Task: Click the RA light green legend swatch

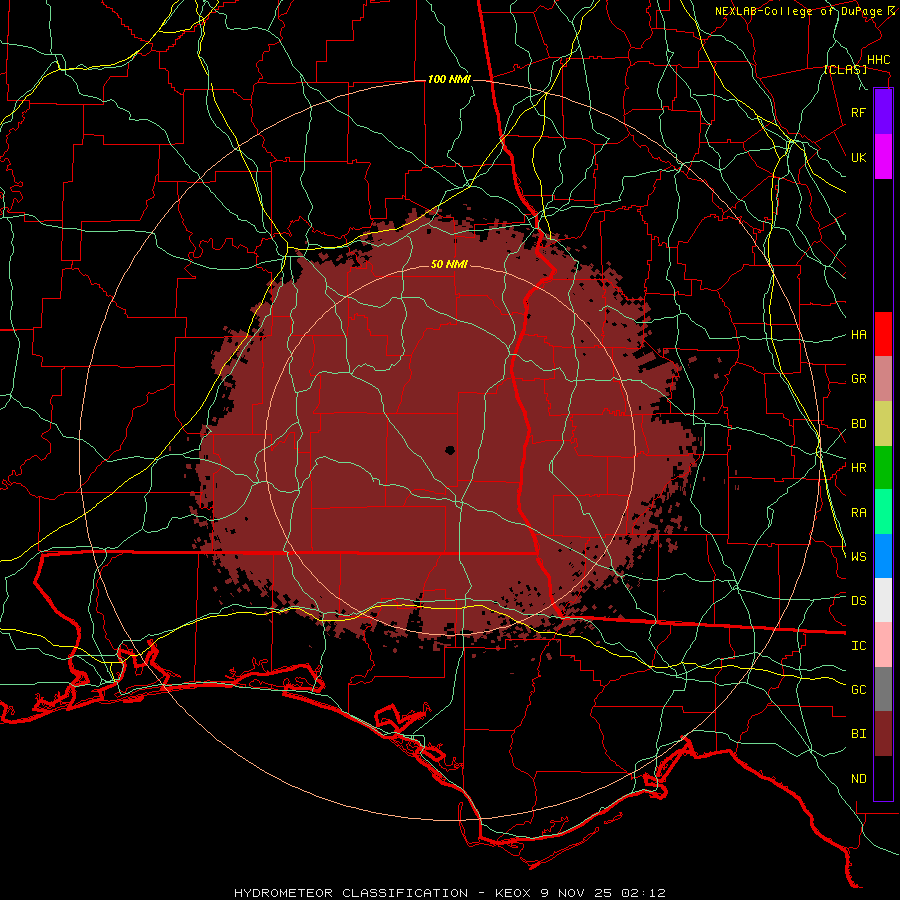Action: [x=883, y=512]
